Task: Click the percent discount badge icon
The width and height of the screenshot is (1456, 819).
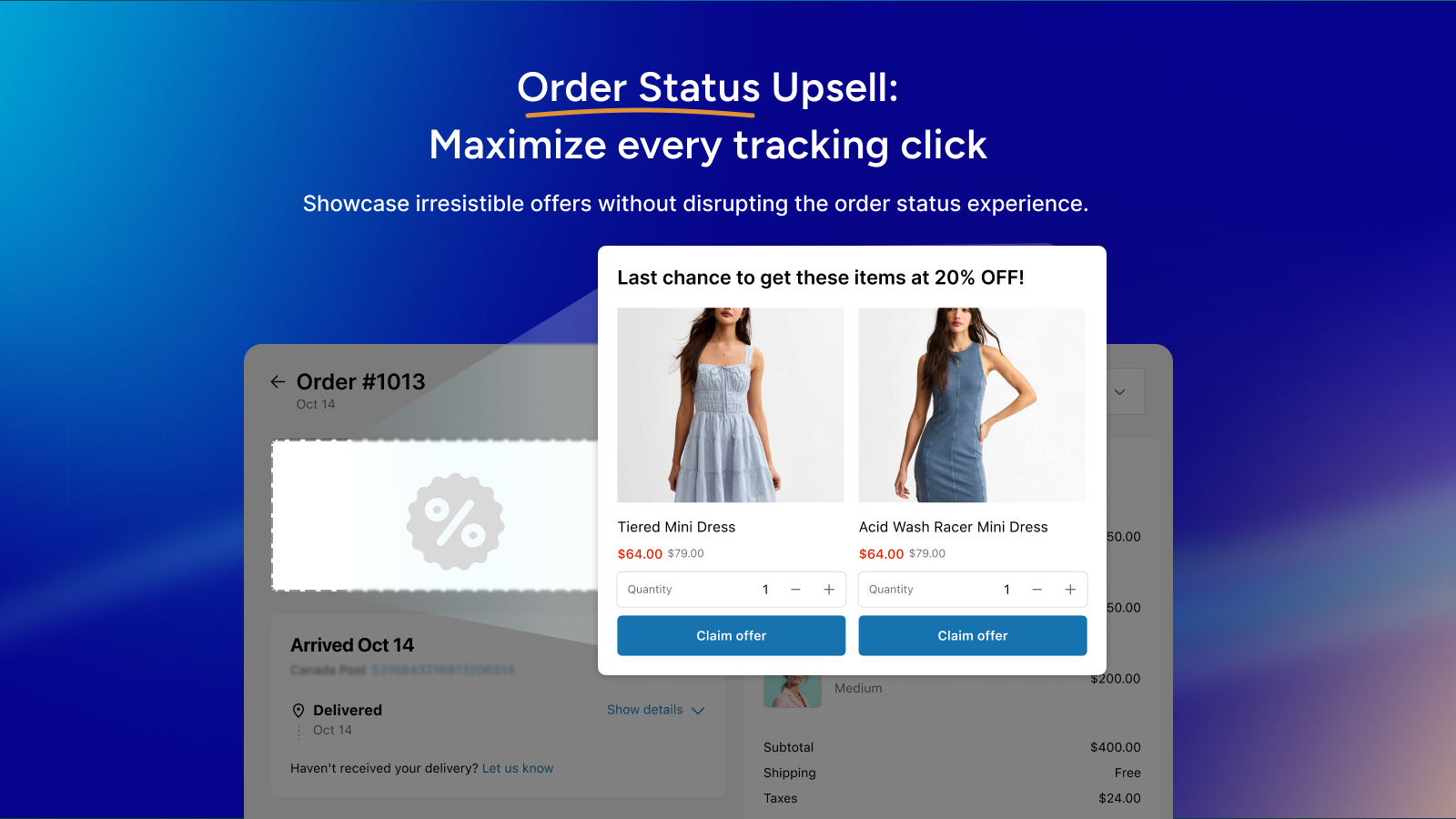Action: pos(455,521)
